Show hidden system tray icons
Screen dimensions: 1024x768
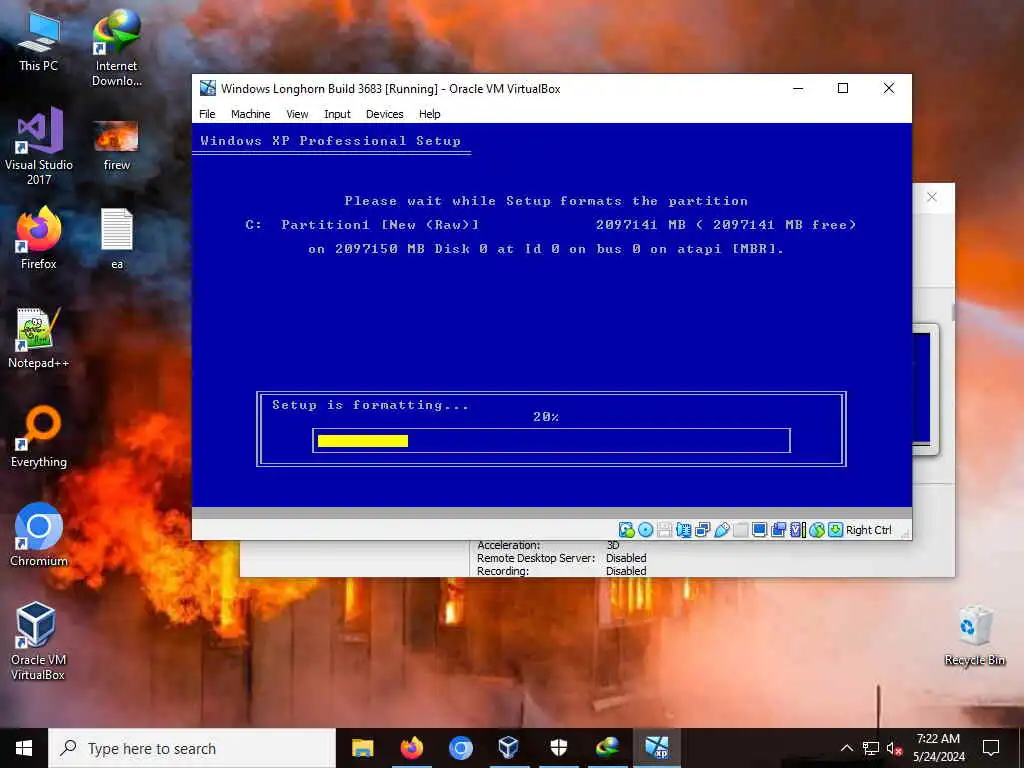pyautogui.click(x=846, y=748)
